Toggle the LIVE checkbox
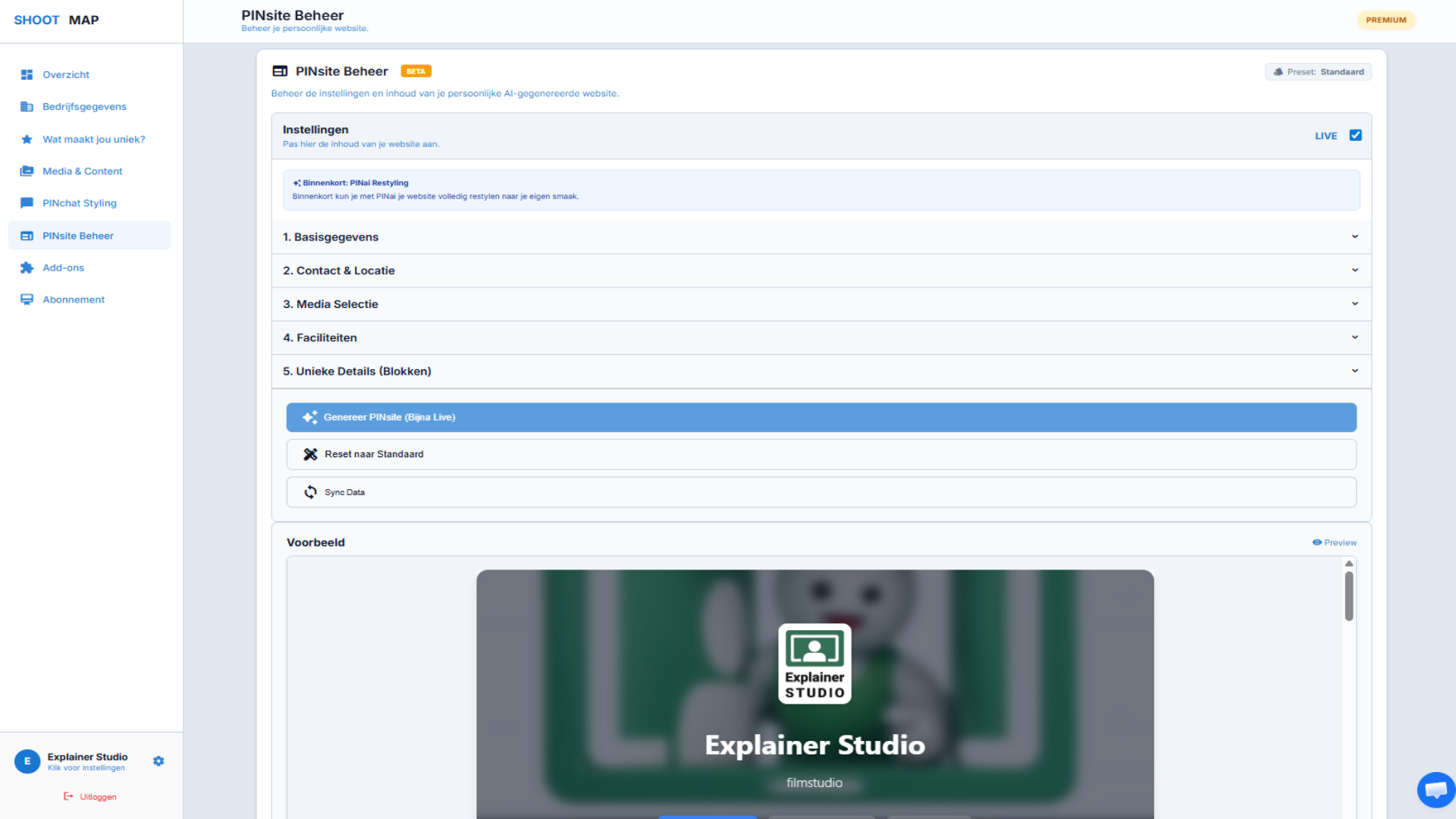The width and height of the screenshot is (1456, 819). (x=1355, y=136)
